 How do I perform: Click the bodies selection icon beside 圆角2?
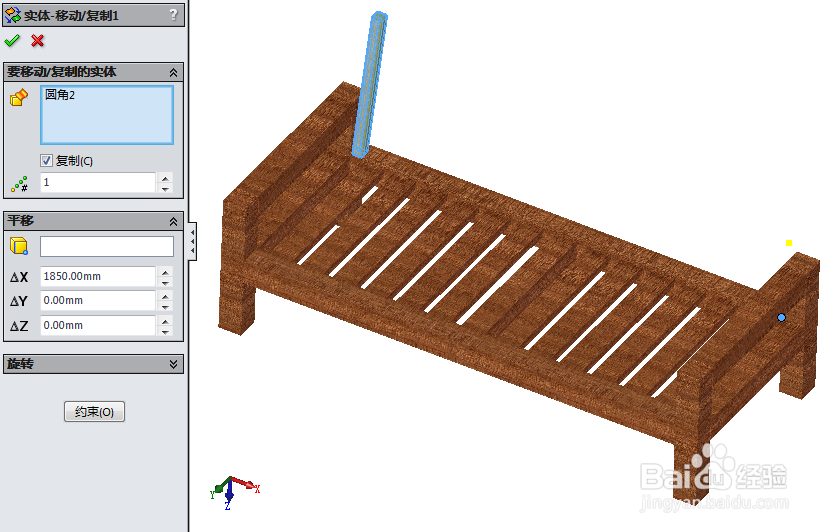(x=19, y=97)
